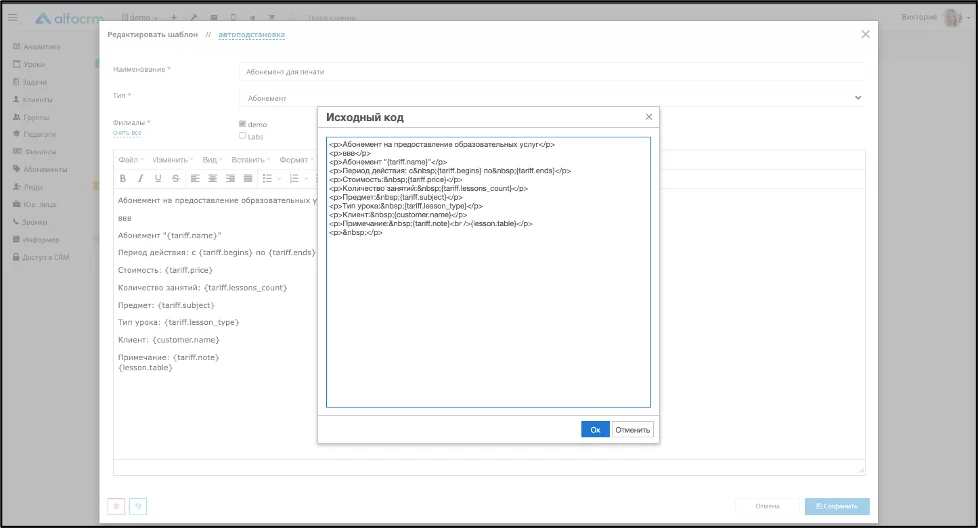
Task: Click the Ok button in source dialog
Action: coord(595,430)
